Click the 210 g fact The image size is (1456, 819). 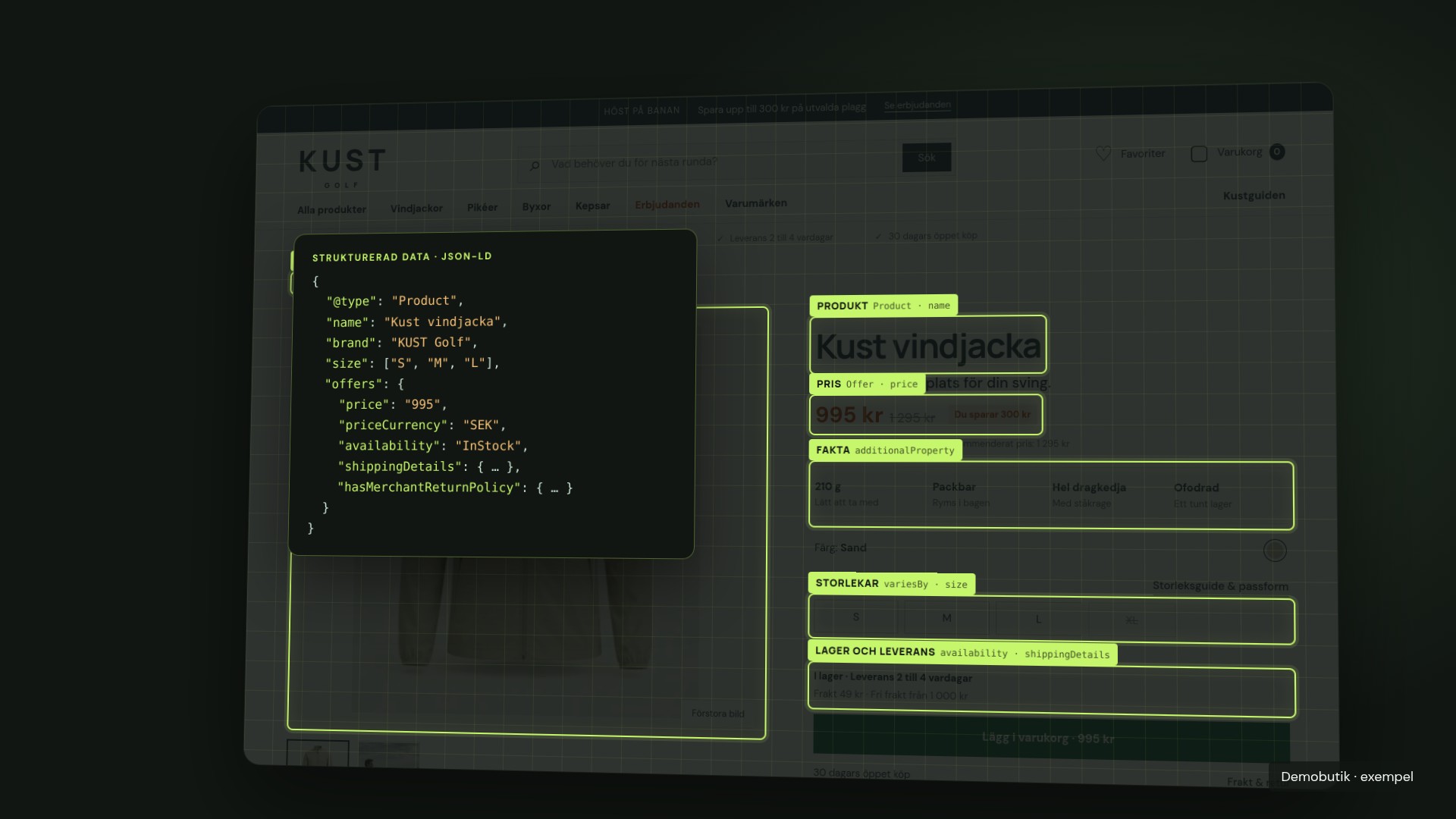click(x=846, y=494)
